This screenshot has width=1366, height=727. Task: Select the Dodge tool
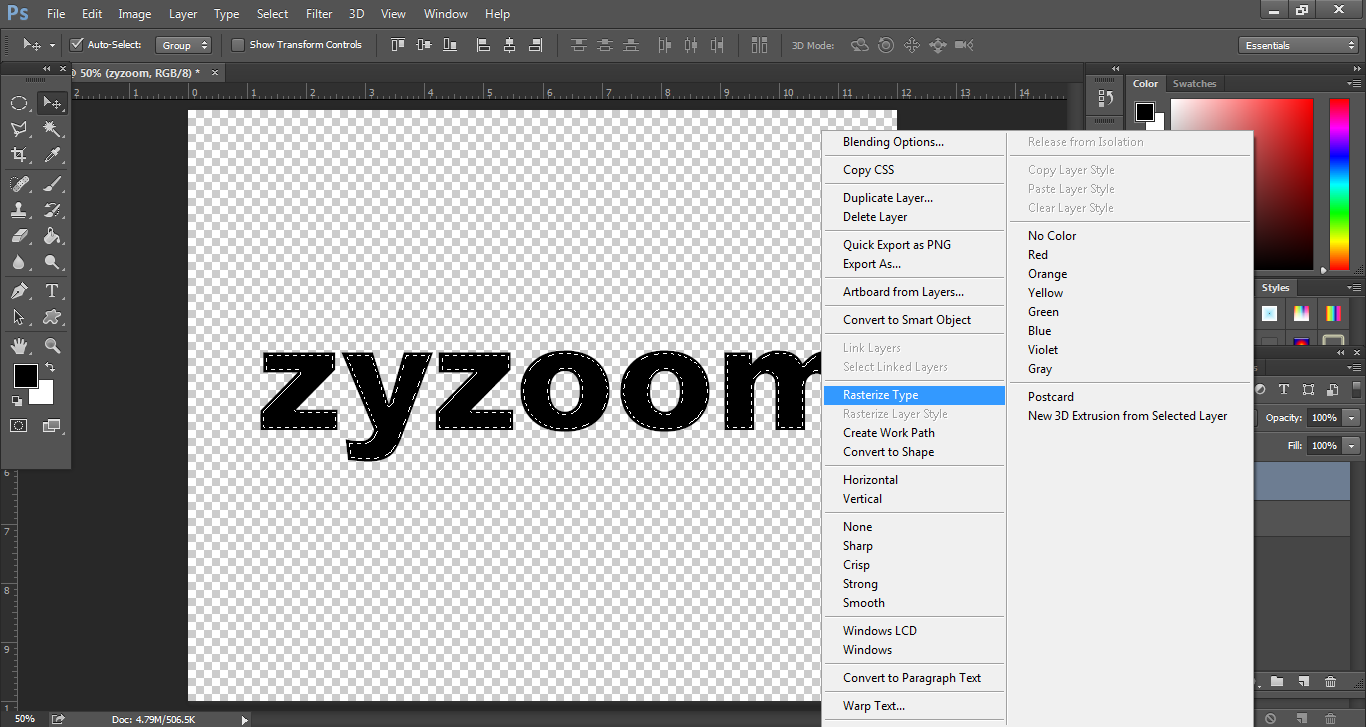[x=52, y=262]
